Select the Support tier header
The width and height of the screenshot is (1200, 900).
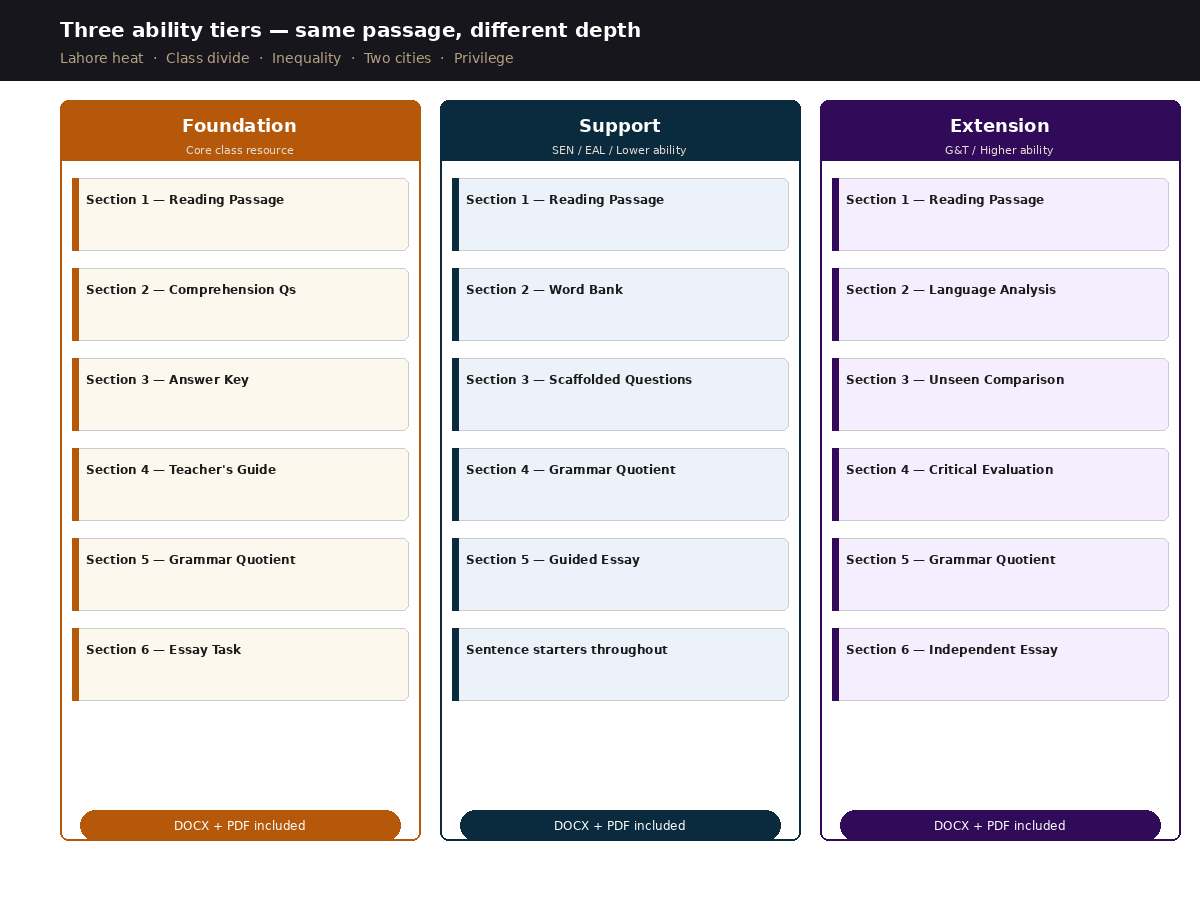[620, 131]
